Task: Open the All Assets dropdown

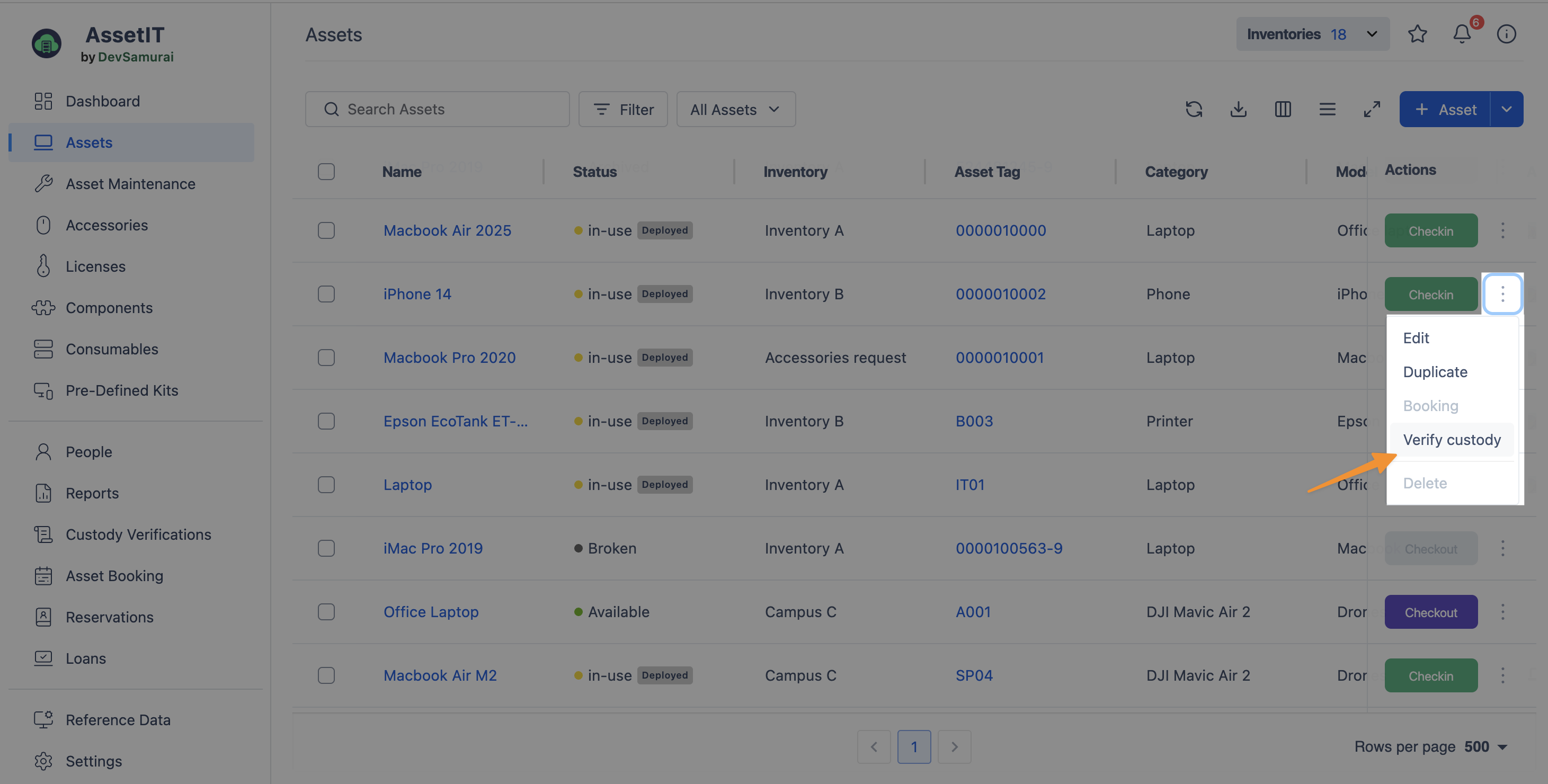Action: pyautogui.click(x=735, y=109)
